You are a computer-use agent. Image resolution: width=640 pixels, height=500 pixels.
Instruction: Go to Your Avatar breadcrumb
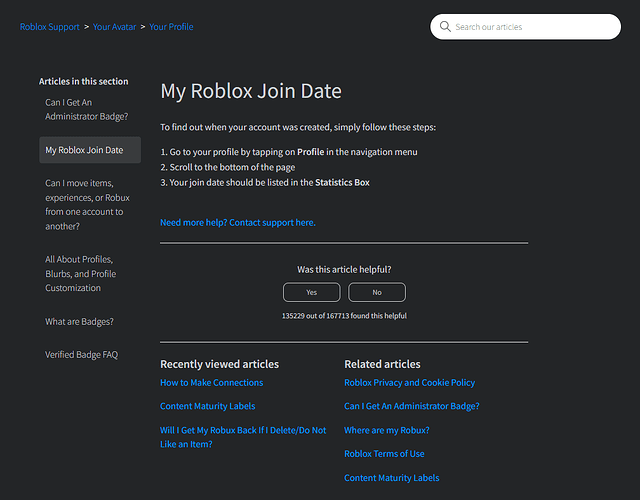pyautogui.click(x=116, y=27)
